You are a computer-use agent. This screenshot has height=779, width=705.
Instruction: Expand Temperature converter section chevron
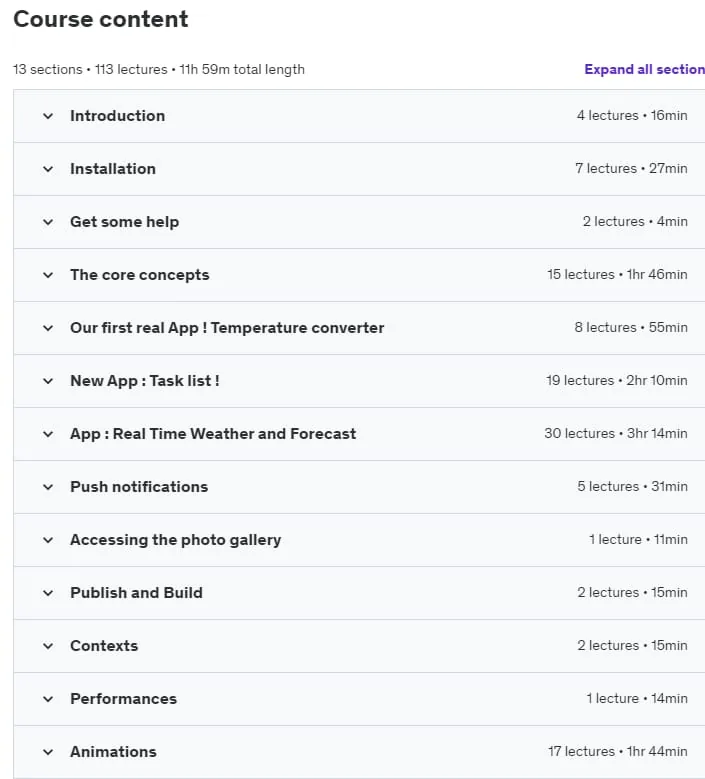pos(48,328)
